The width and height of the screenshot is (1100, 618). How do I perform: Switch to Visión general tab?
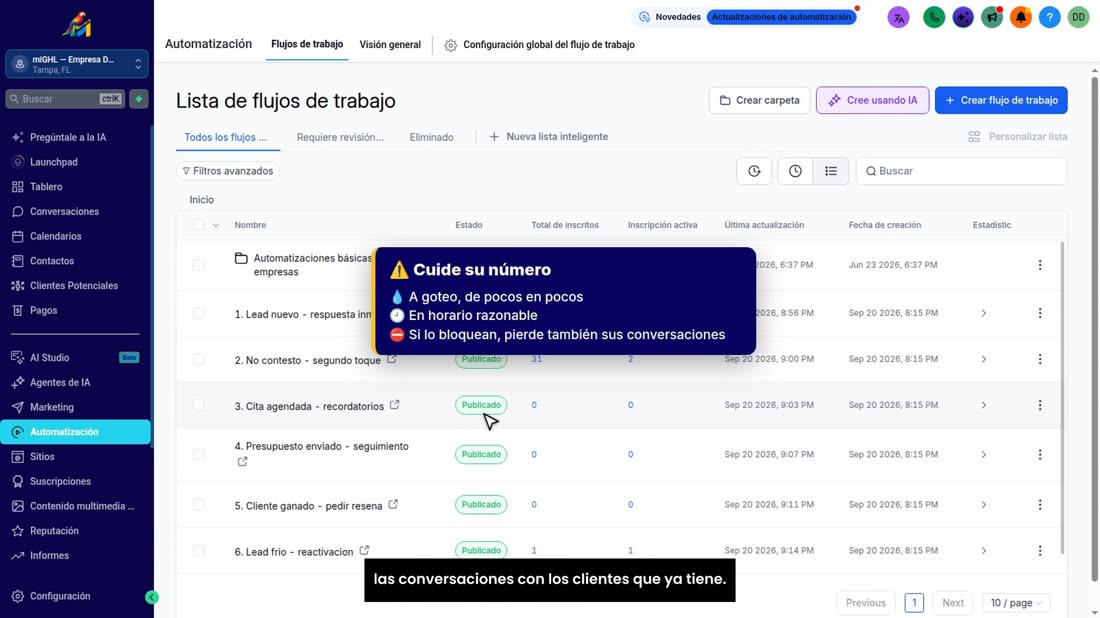point(390,44)
